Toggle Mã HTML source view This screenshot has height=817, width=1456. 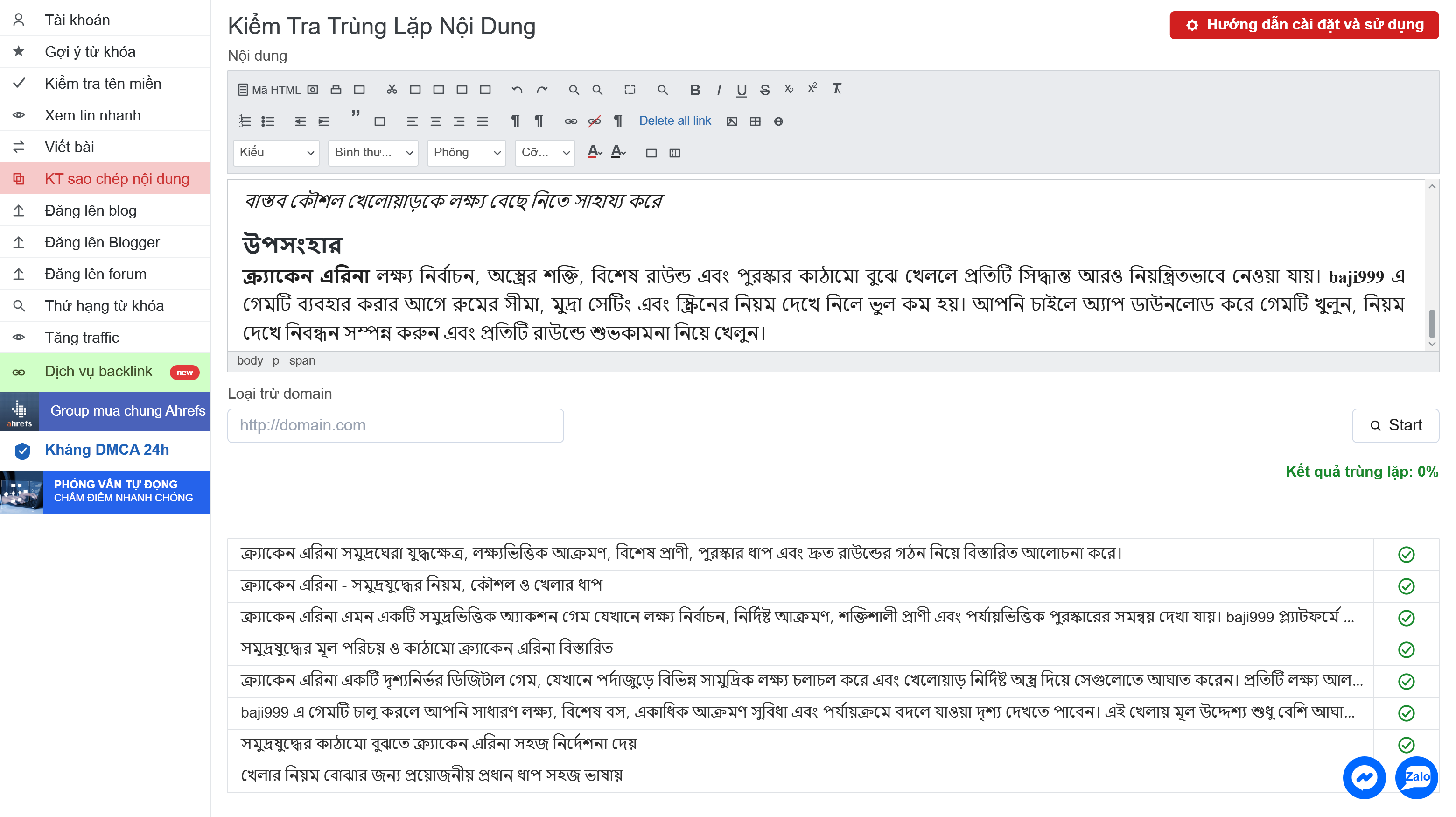pos(269,89)
